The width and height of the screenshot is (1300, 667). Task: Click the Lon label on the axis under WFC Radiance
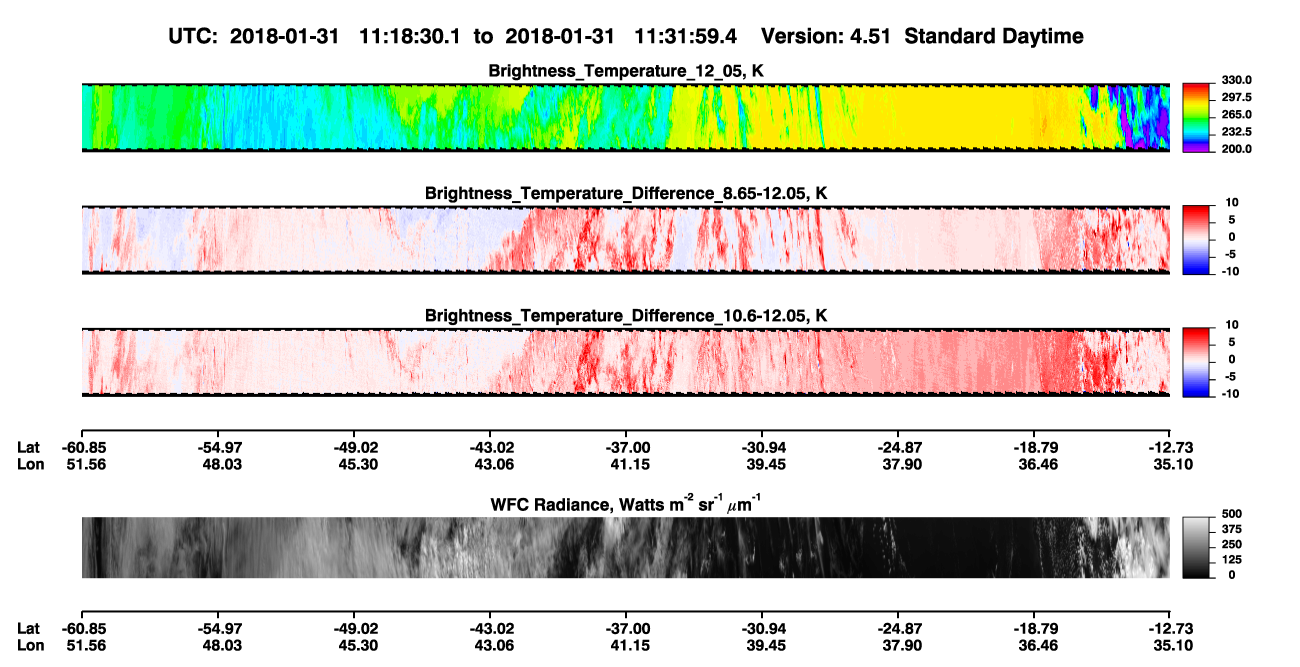point(29,644)
